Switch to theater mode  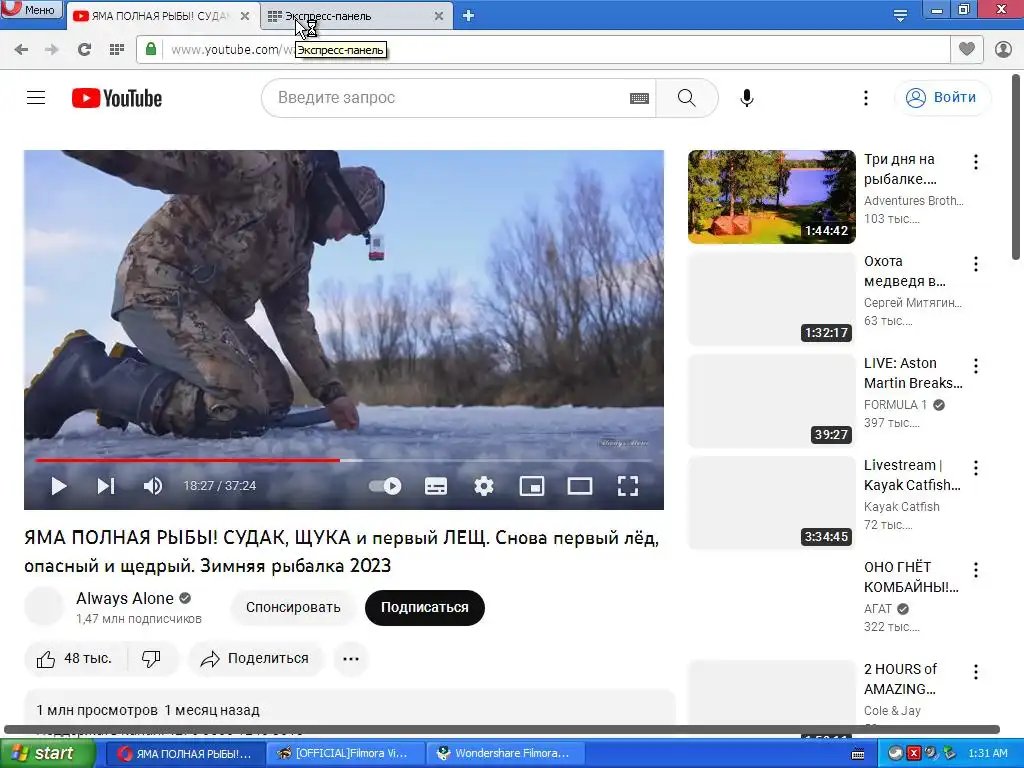[580, 486]
